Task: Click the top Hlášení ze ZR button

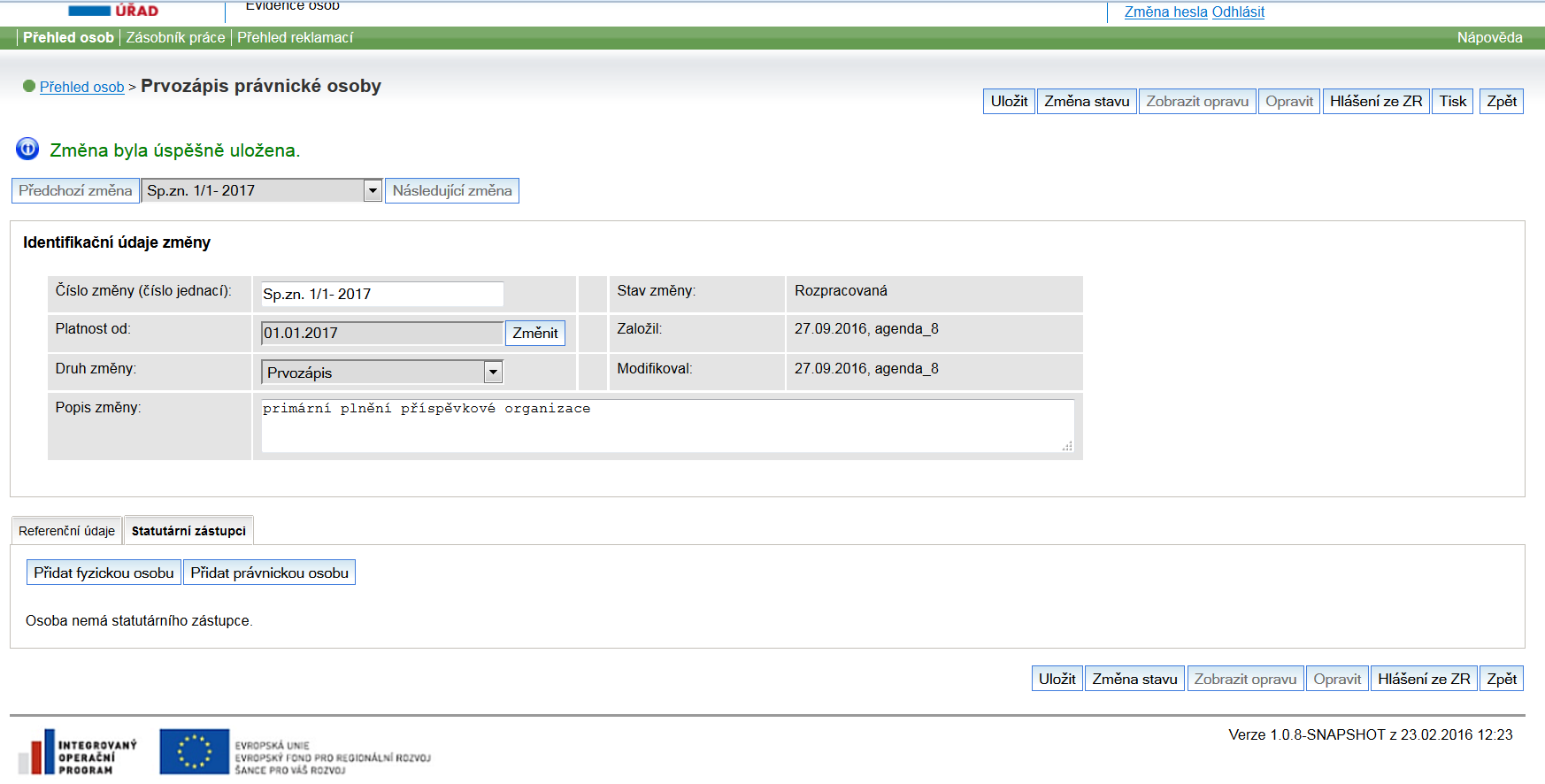Action: click(x=1376, y=101)
